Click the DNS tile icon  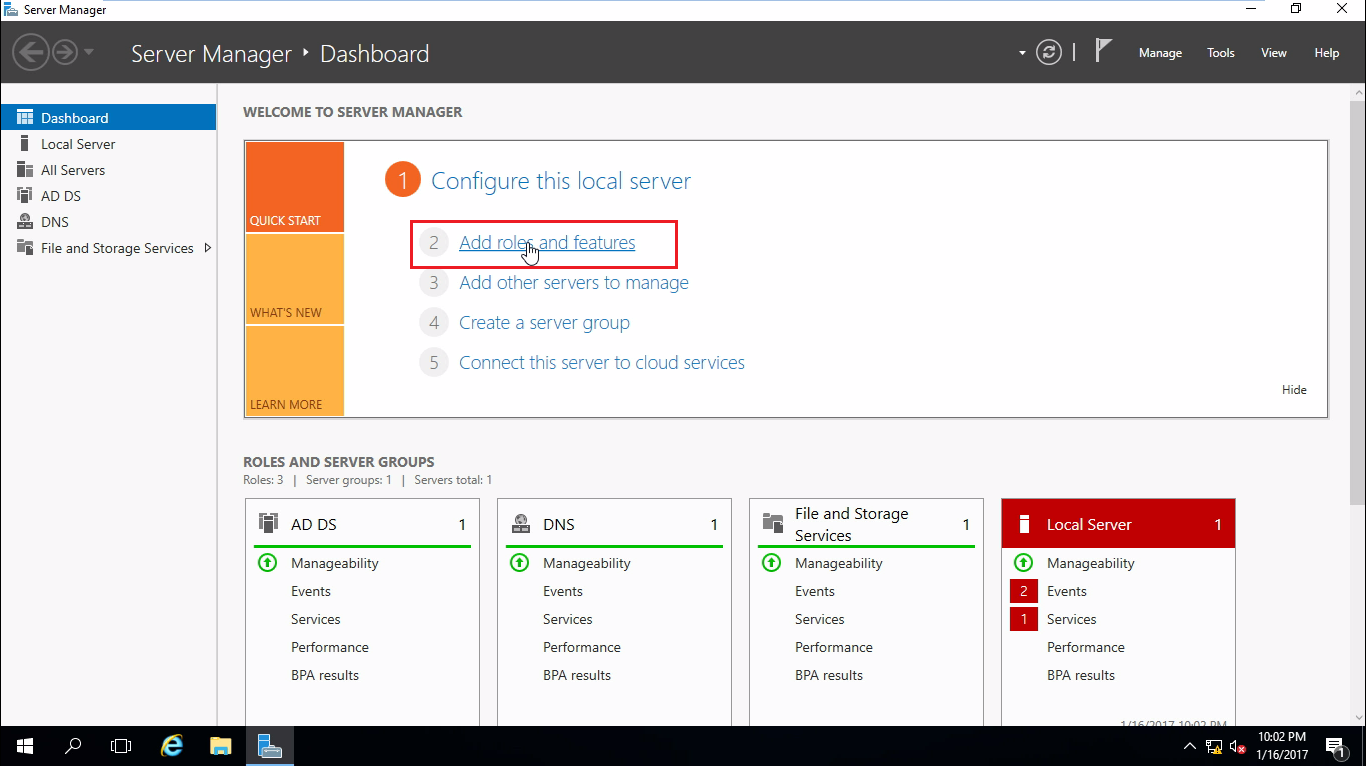tap(520, 523)
